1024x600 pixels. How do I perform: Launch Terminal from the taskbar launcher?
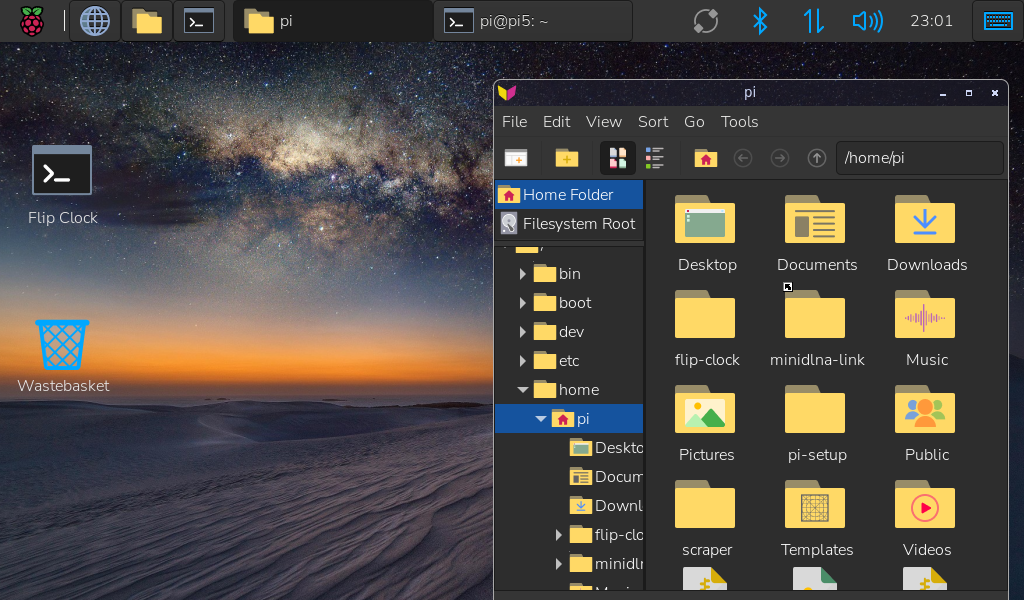coord(199,22)
